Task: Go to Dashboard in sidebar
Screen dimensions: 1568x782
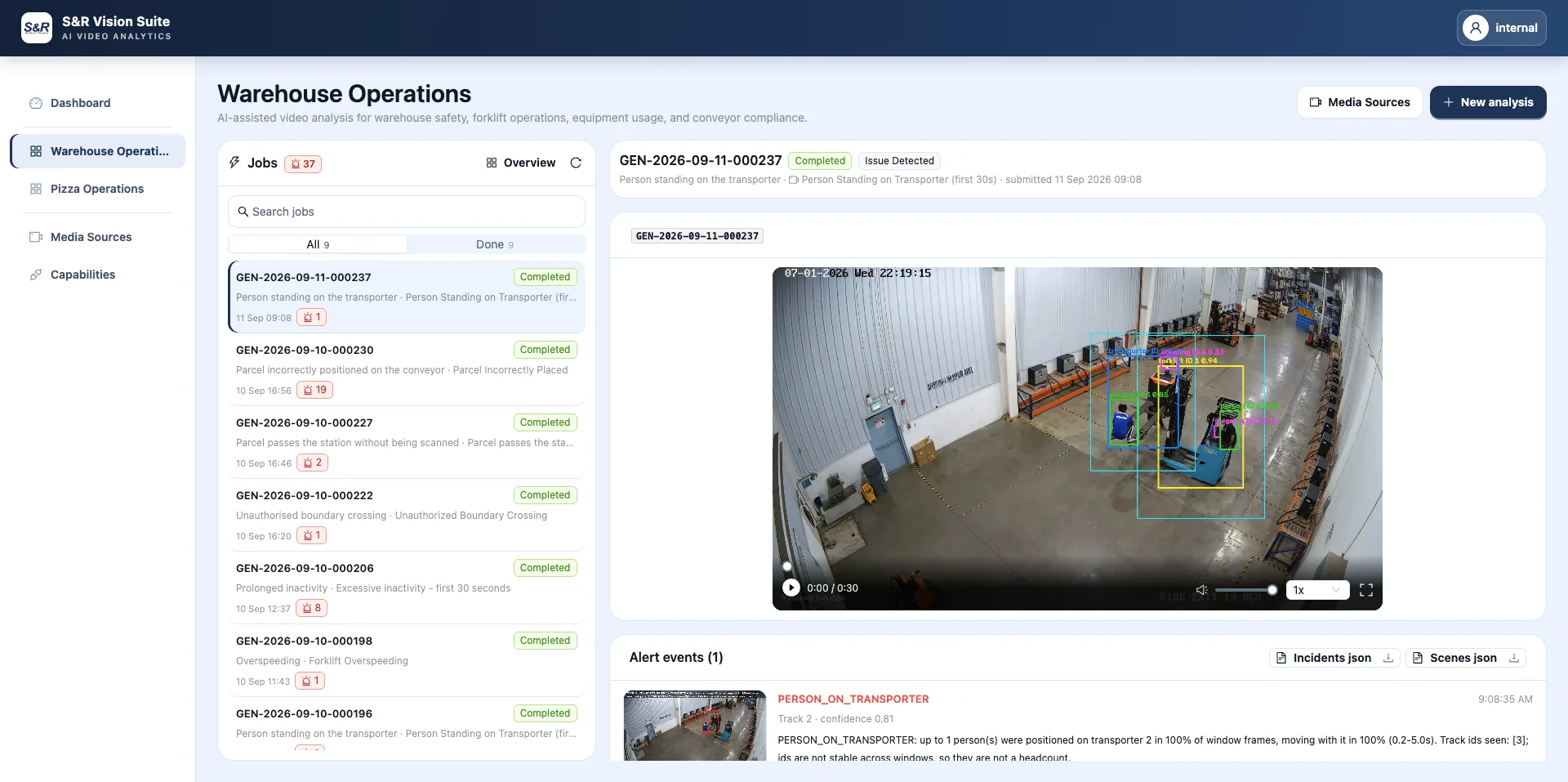Action: point(80,103)
